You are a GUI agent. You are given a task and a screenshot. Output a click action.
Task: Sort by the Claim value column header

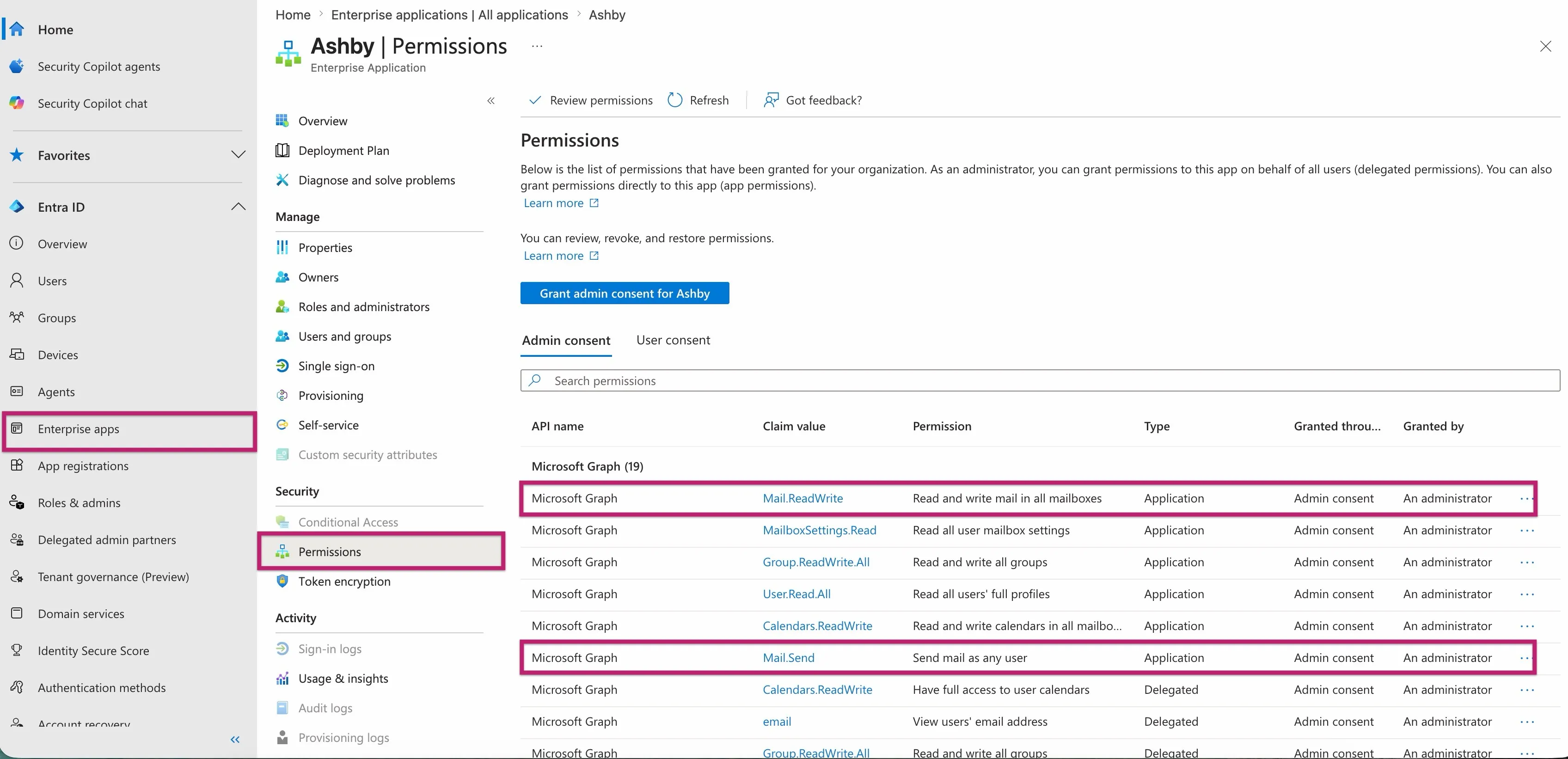click(794, 426)
